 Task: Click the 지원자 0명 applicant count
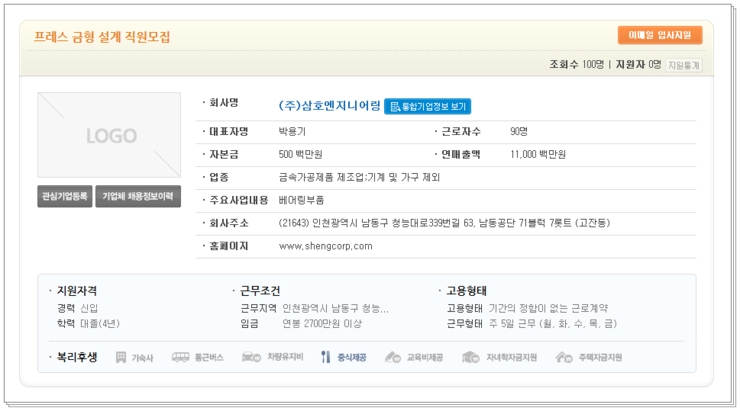(x=638, y=65)
